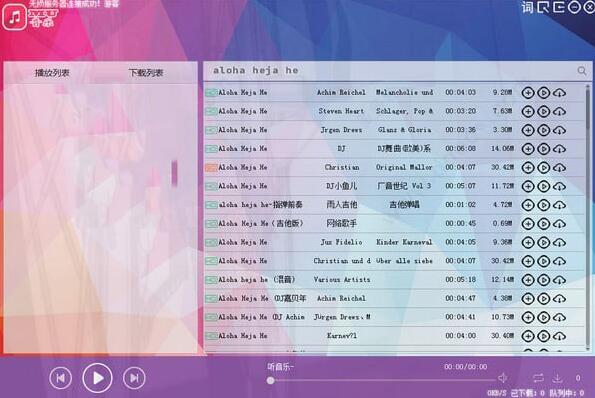The image size is (595, 398).
Task: Download the Glanz & Gloria track
Action: (559, 130)
